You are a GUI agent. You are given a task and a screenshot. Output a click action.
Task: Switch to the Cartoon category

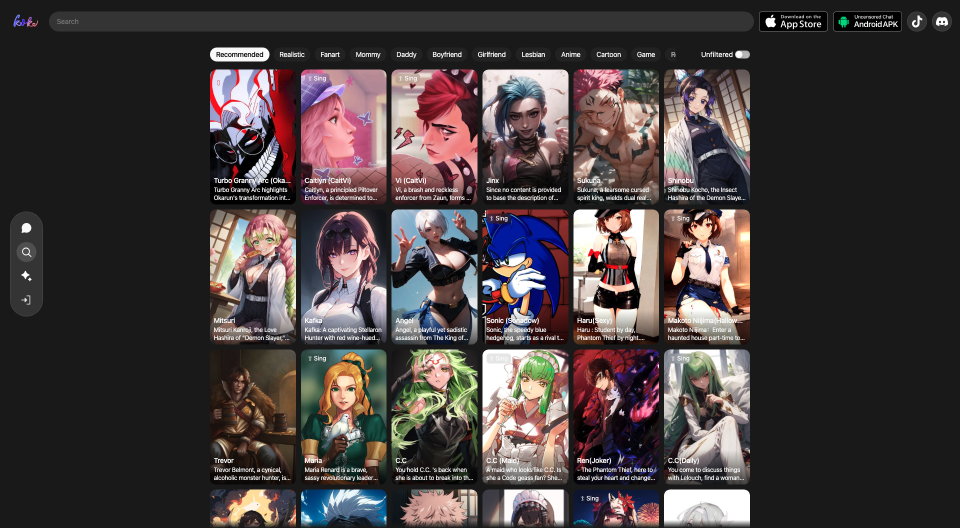[609, 55]
